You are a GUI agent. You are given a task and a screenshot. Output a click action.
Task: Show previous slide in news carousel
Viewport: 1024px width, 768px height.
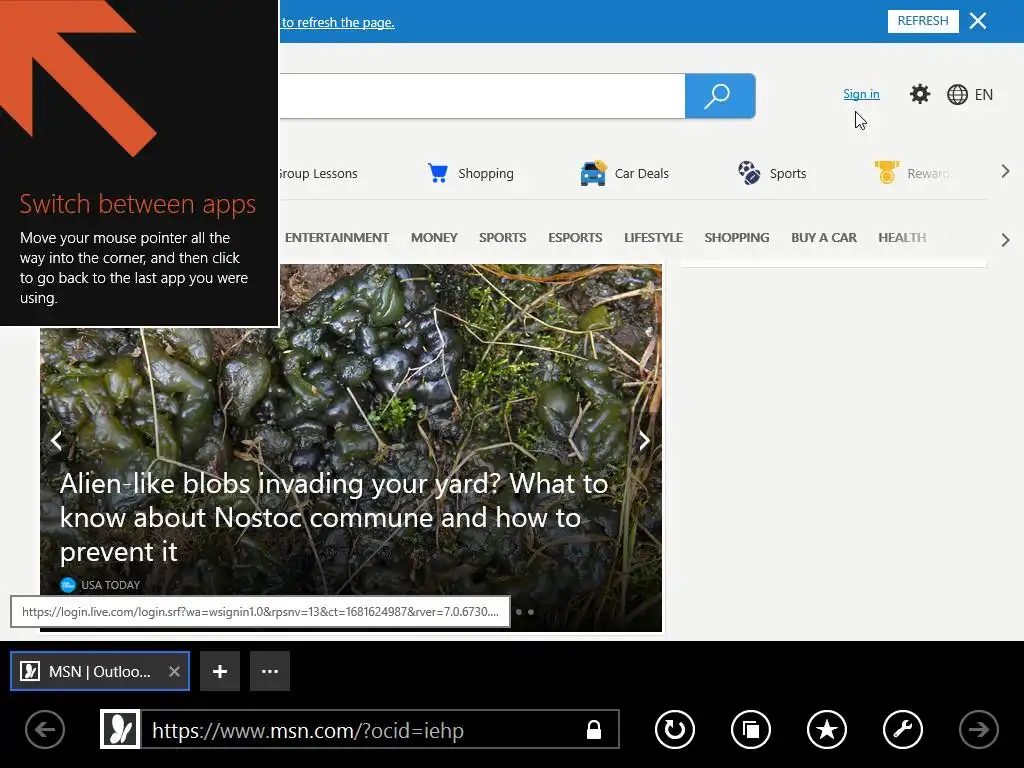pos(56,441)
